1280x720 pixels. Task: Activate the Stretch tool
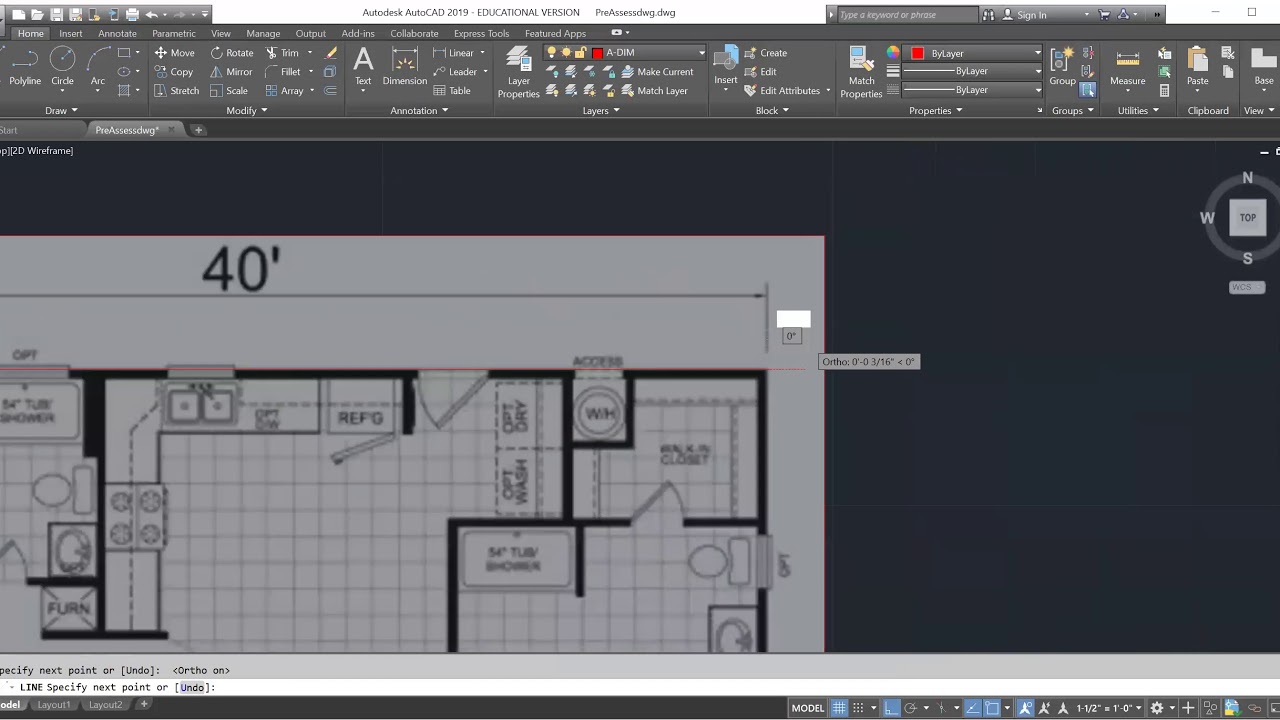[x=177, y=91]
